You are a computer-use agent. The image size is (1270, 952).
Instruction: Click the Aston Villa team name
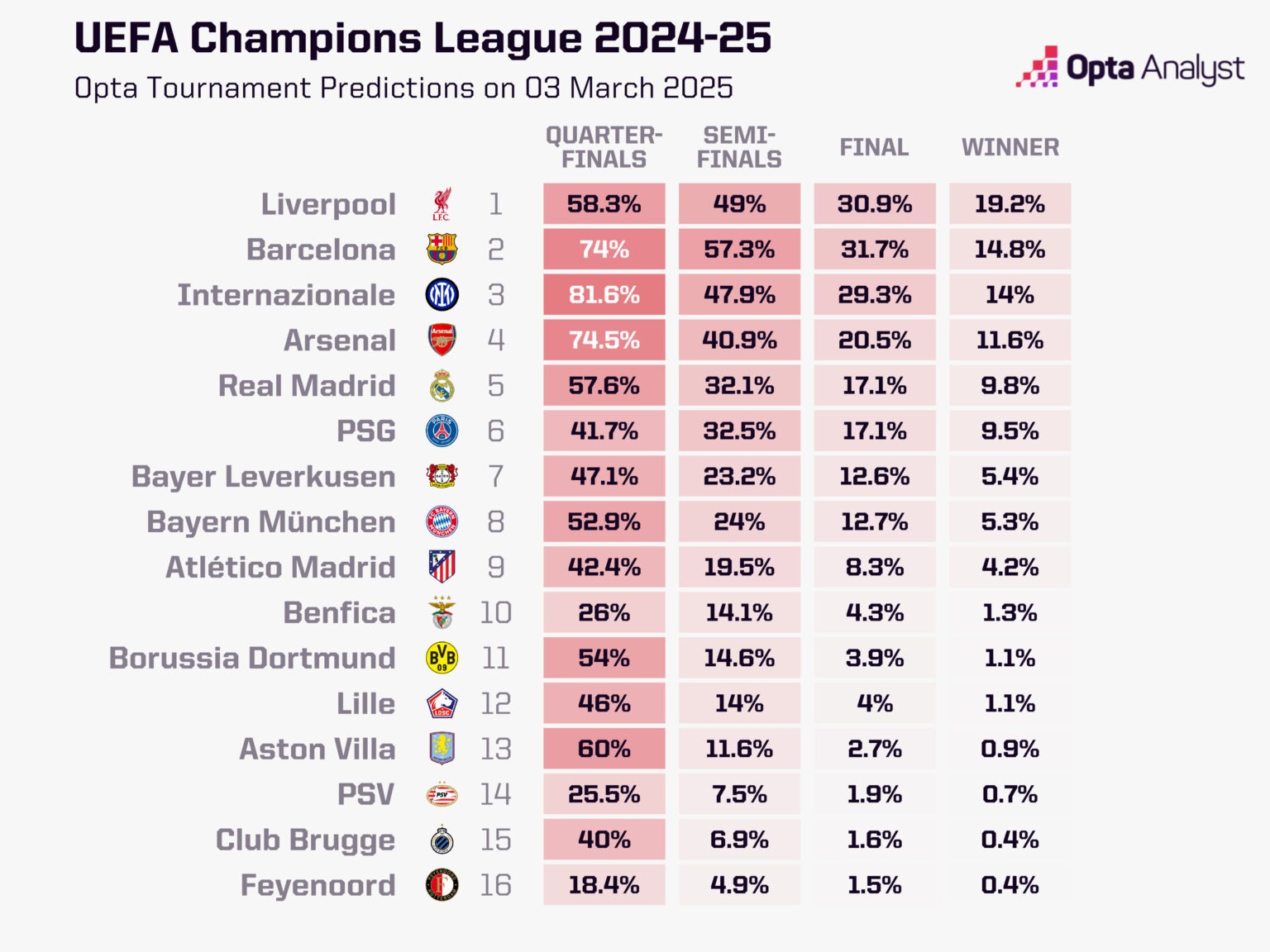pyautogui.click(x=317, y=749)
